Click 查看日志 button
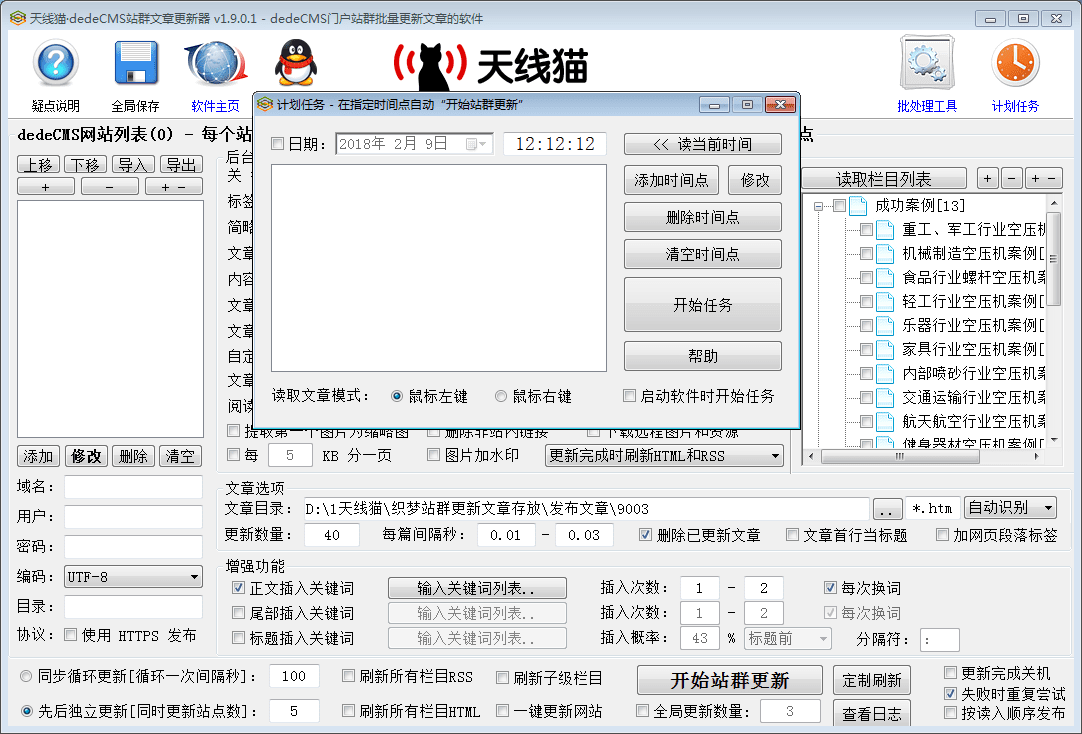1082x734 pixels. pos(872,714)
